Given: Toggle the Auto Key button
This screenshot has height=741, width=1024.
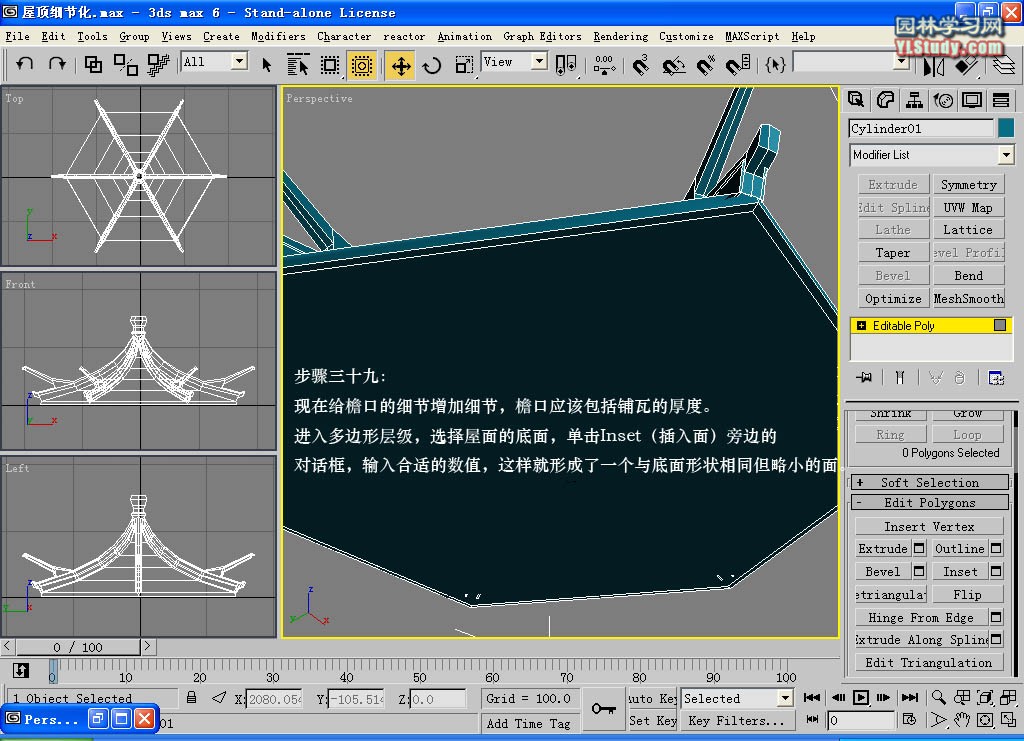Looking at the screenshot, I should pos(652,698).
